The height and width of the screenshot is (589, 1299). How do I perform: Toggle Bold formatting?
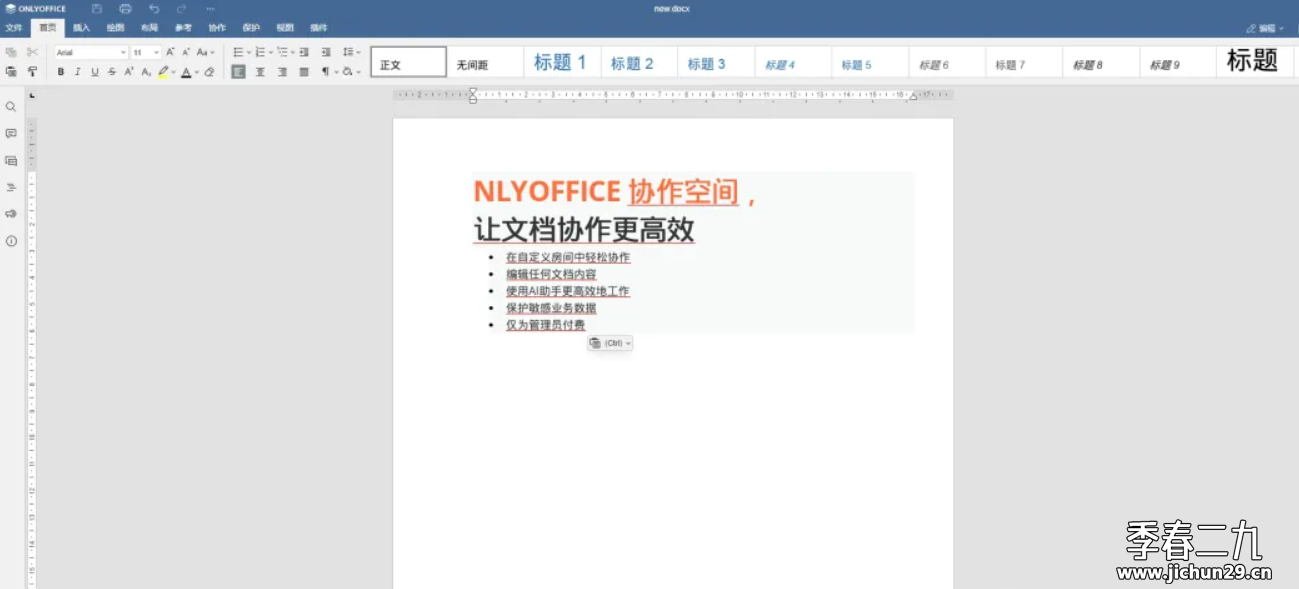pos(61,72)
